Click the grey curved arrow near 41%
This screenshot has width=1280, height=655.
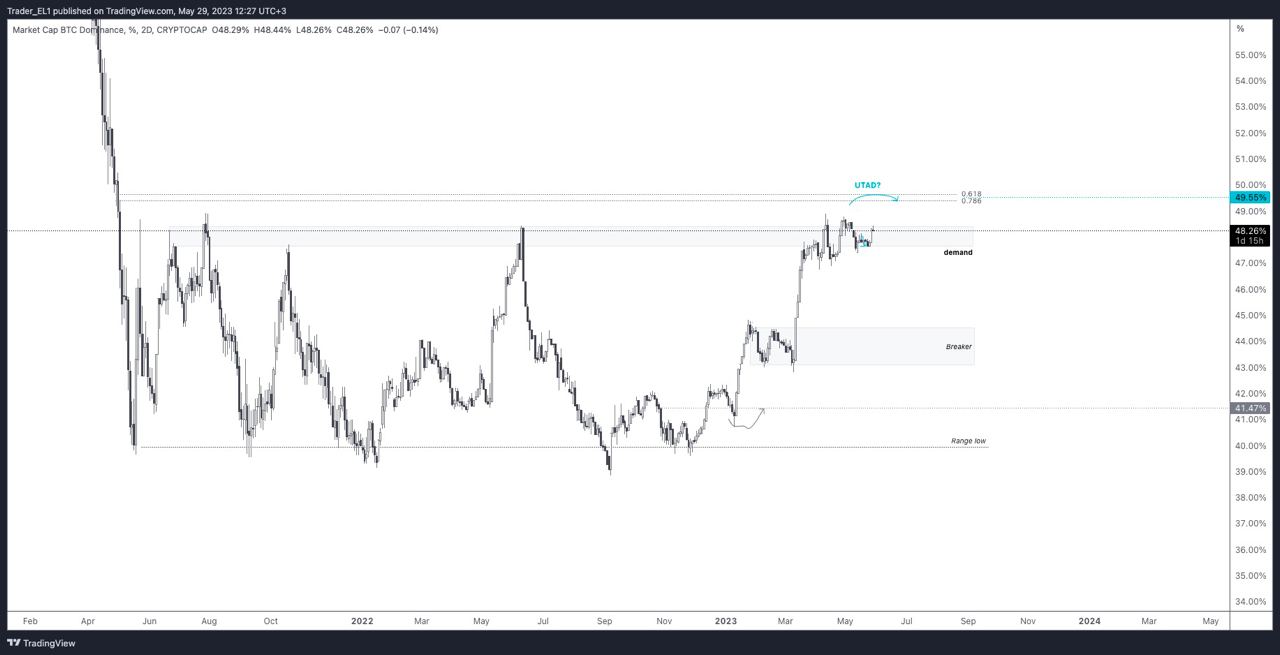tap(749, 420)
